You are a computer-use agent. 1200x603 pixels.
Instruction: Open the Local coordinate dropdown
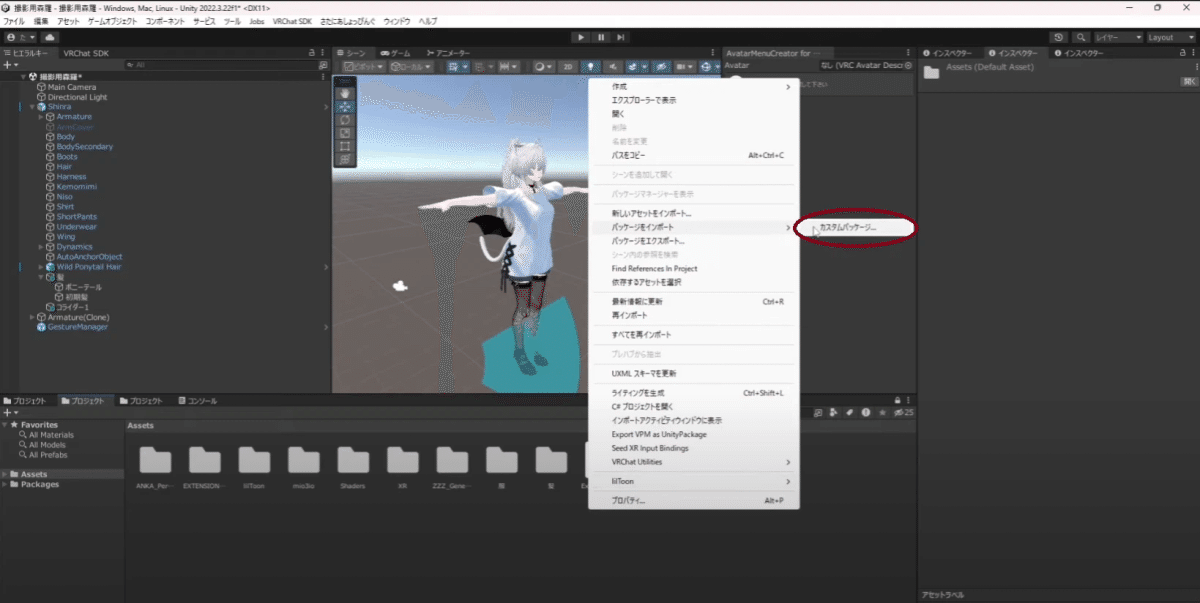pos(411,67)
